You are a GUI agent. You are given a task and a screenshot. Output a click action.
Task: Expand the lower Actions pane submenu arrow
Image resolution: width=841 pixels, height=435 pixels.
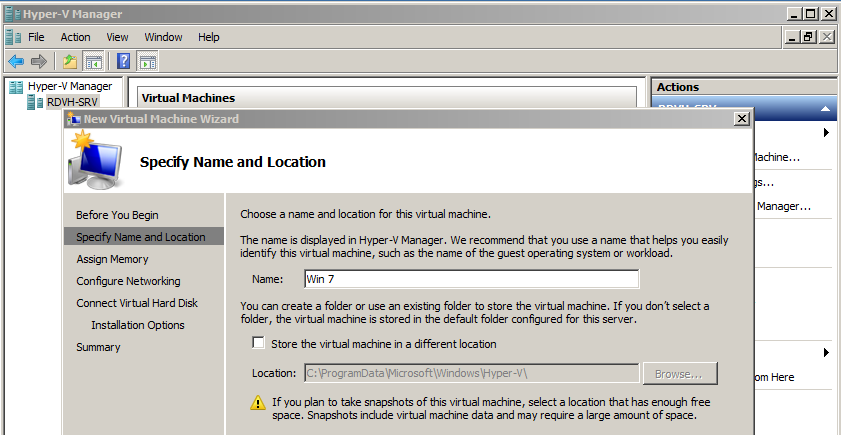827,352
